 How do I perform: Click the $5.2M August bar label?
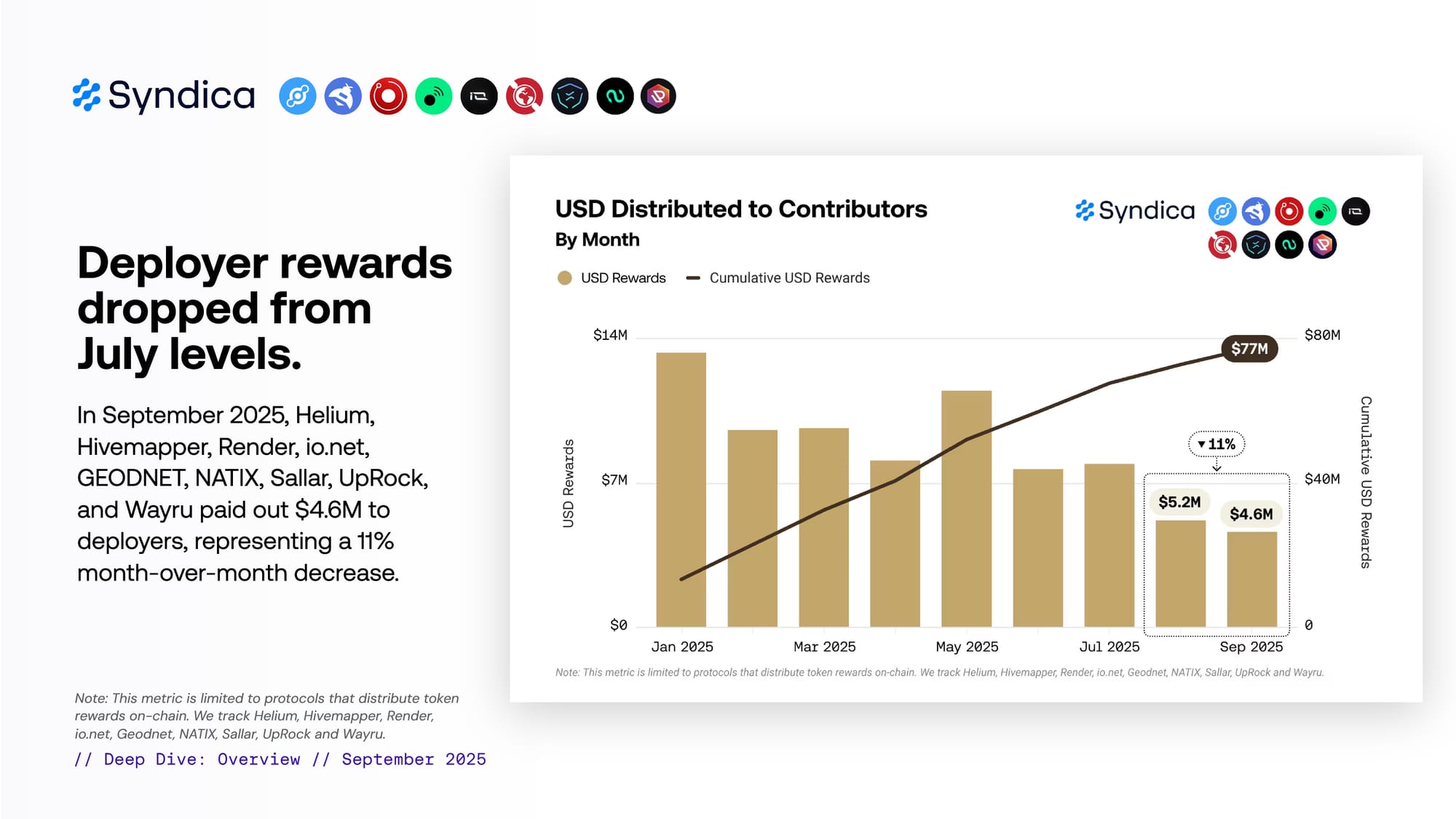1179,502
